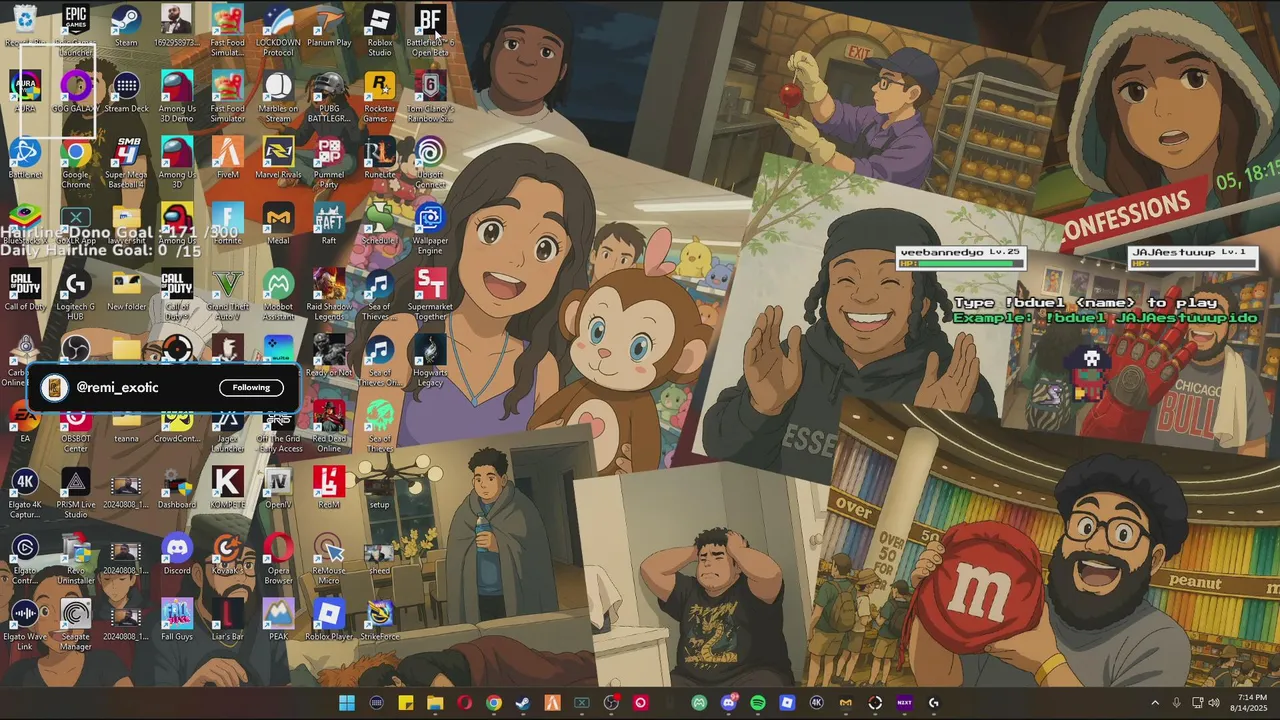Open the Stream Deck desktop shortcut
The width and height of the screenshot is (1280, 720).
(x=126, y=91)
